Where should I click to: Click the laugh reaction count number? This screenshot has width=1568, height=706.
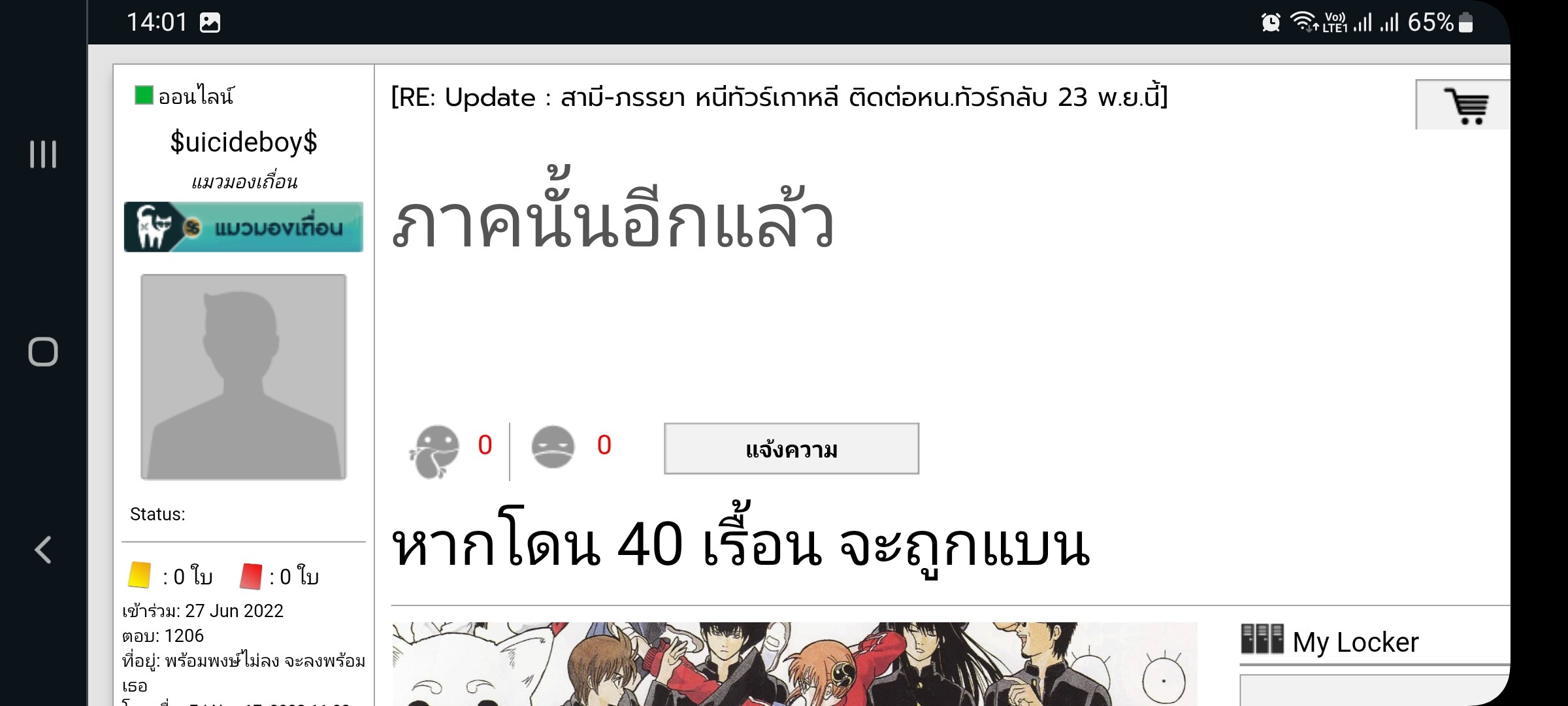click(x=485, y=445)
